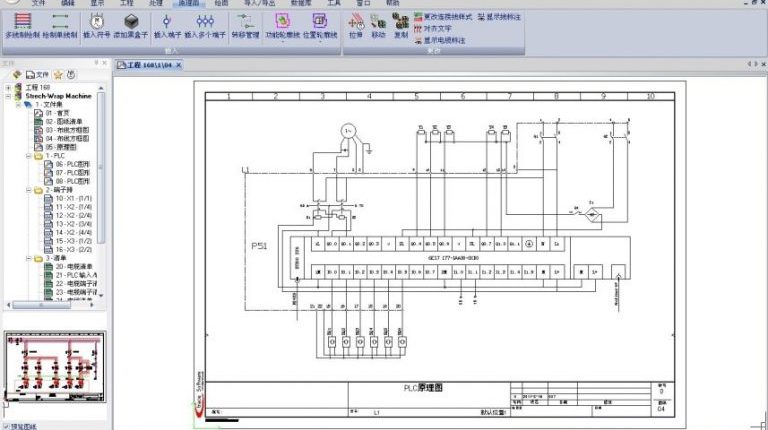This screenshot has width=768, height=430.
Task: Open the 帮助 menu
Action: pos(392,3)
